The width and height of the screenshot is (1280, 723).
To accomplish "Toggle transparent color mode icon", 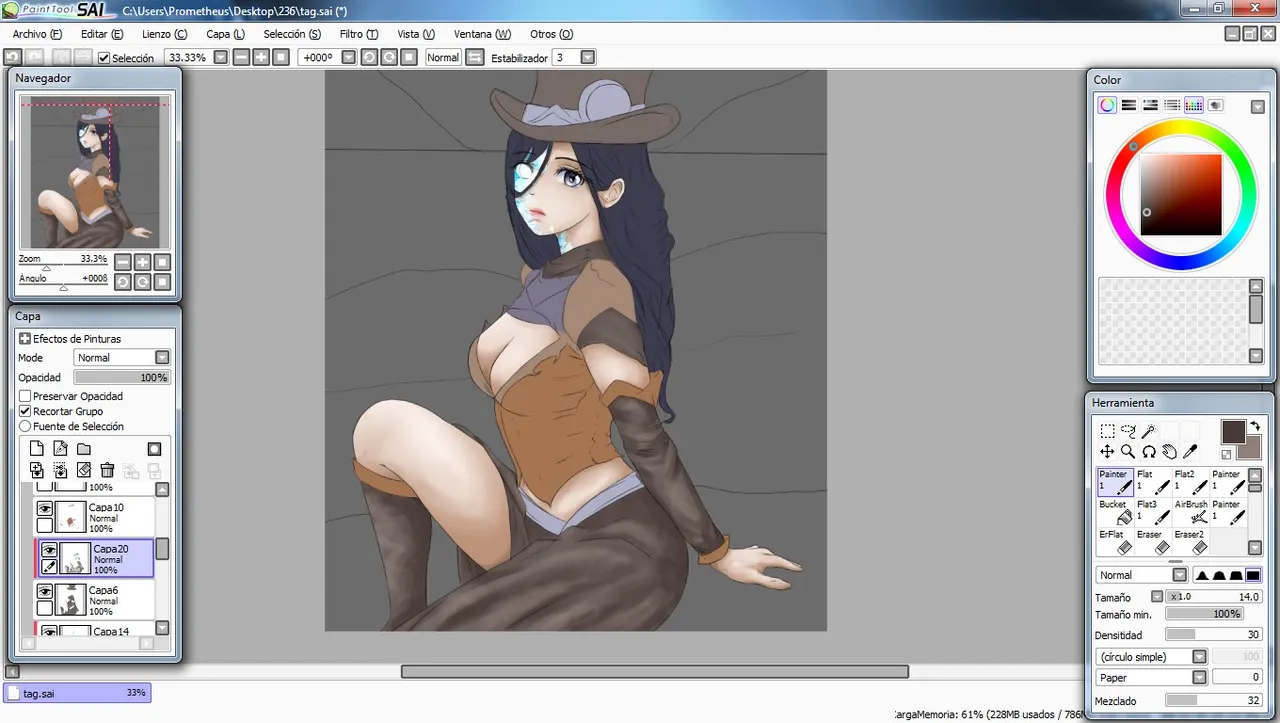I will point(1227,455).
